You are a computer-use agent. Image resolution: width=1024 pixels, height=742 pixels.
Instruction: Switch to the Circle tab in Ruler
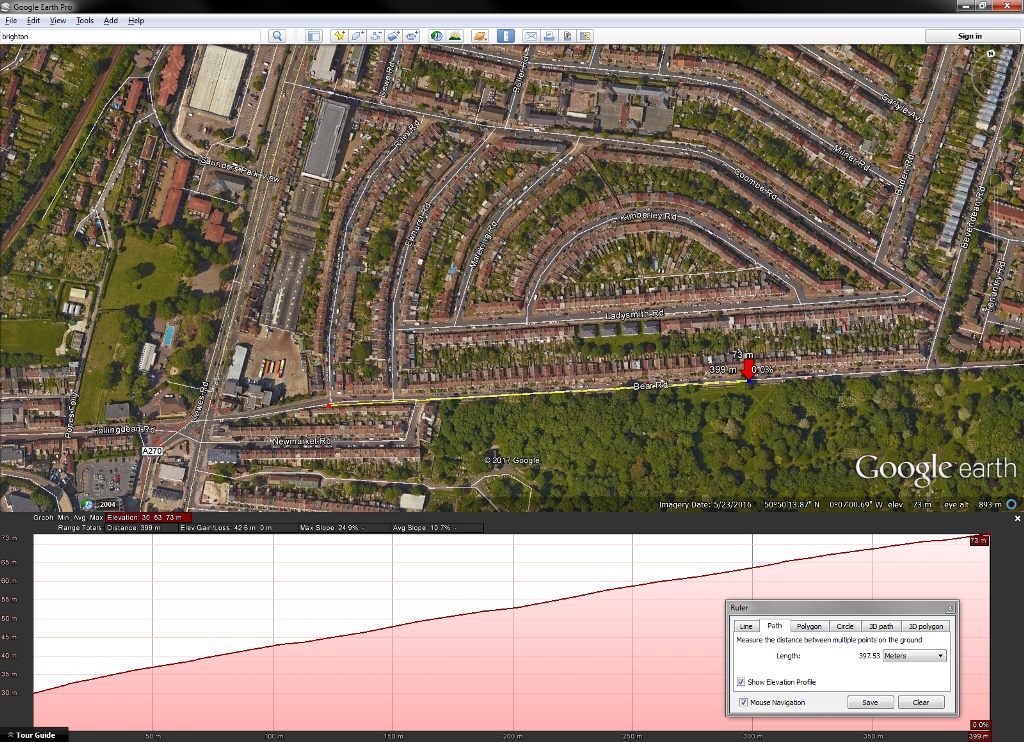(x=845, y=626)
